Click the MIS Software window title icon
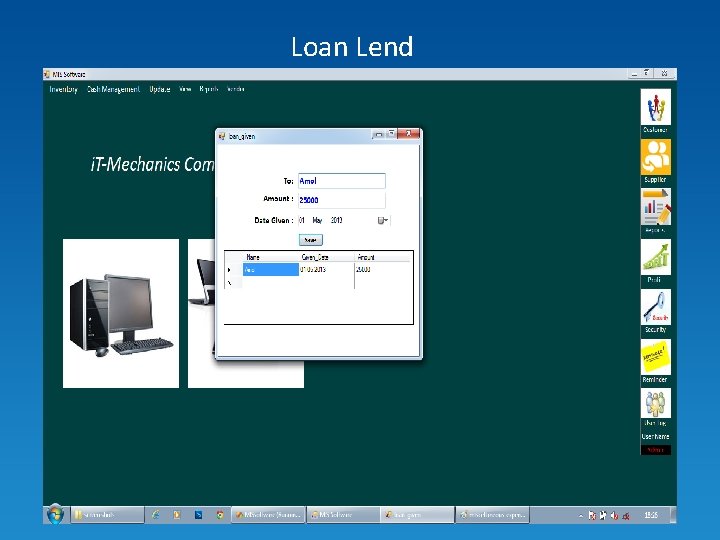This screenshot has width=720, height=540. point(47,74)
